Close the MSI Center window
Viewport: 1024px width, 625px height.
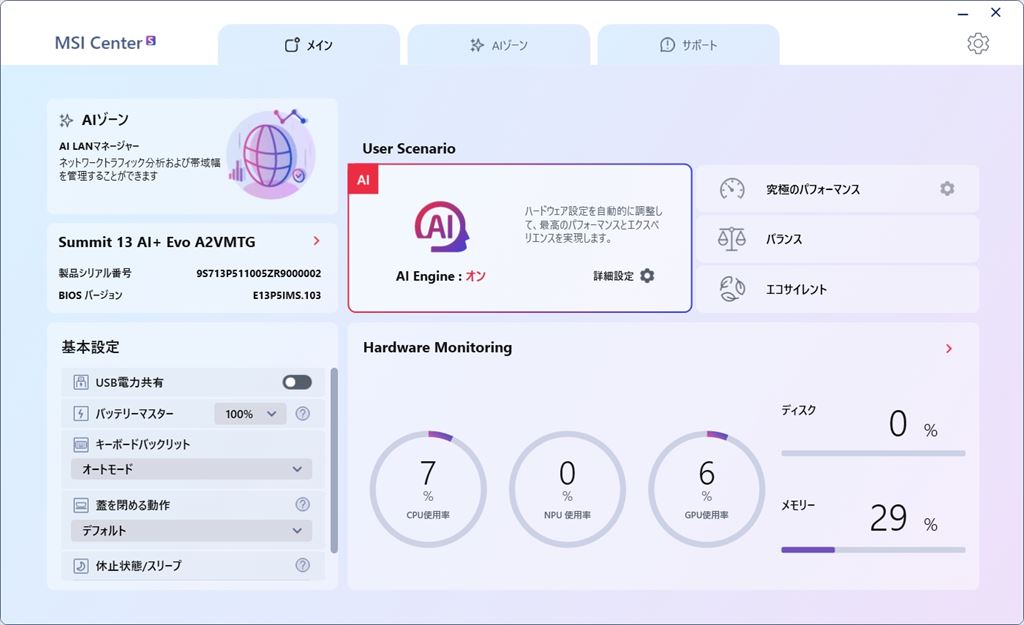996,12
